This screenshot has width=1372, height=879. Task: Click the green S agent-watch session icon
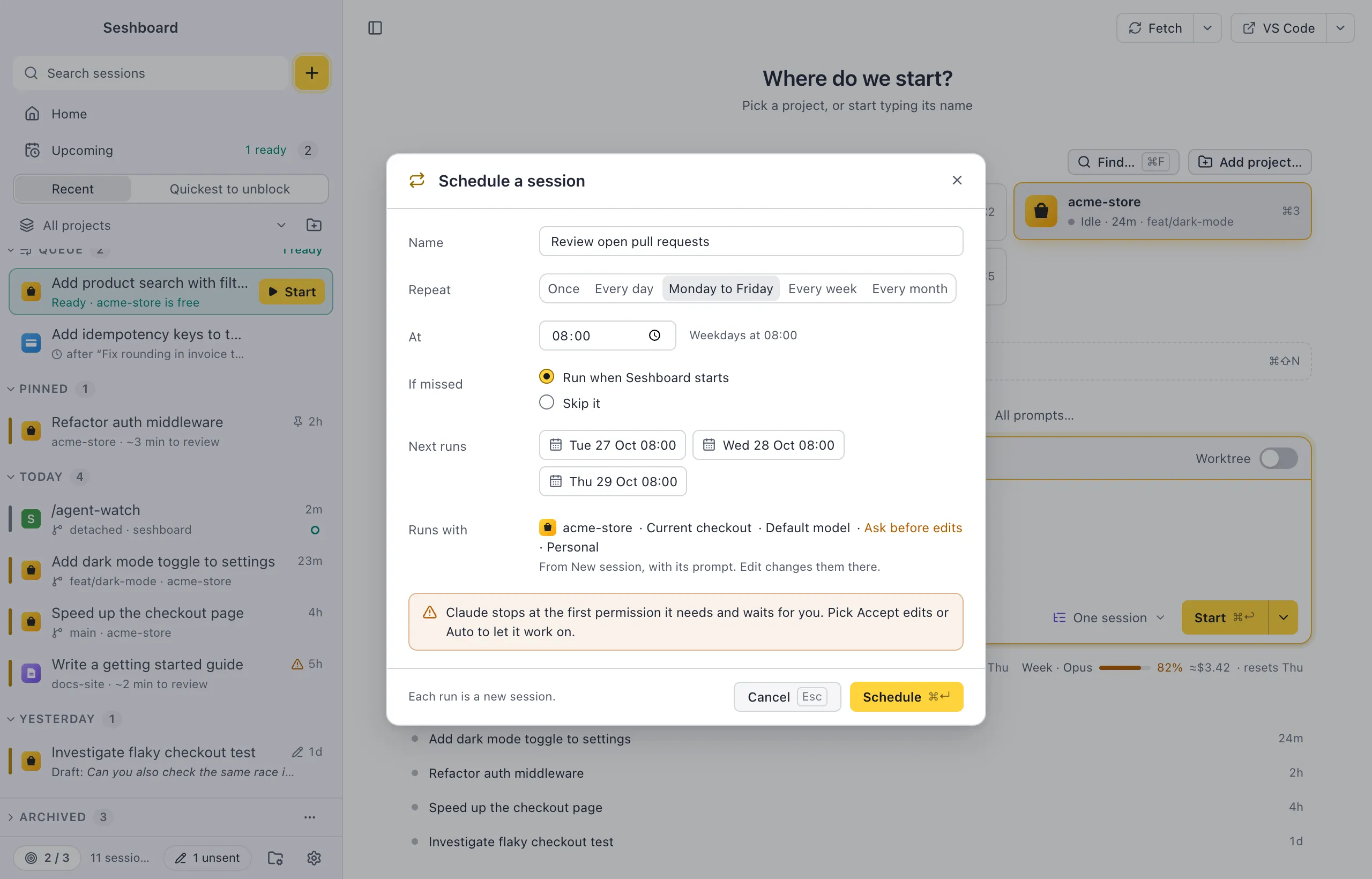click(x=31, y=519)
